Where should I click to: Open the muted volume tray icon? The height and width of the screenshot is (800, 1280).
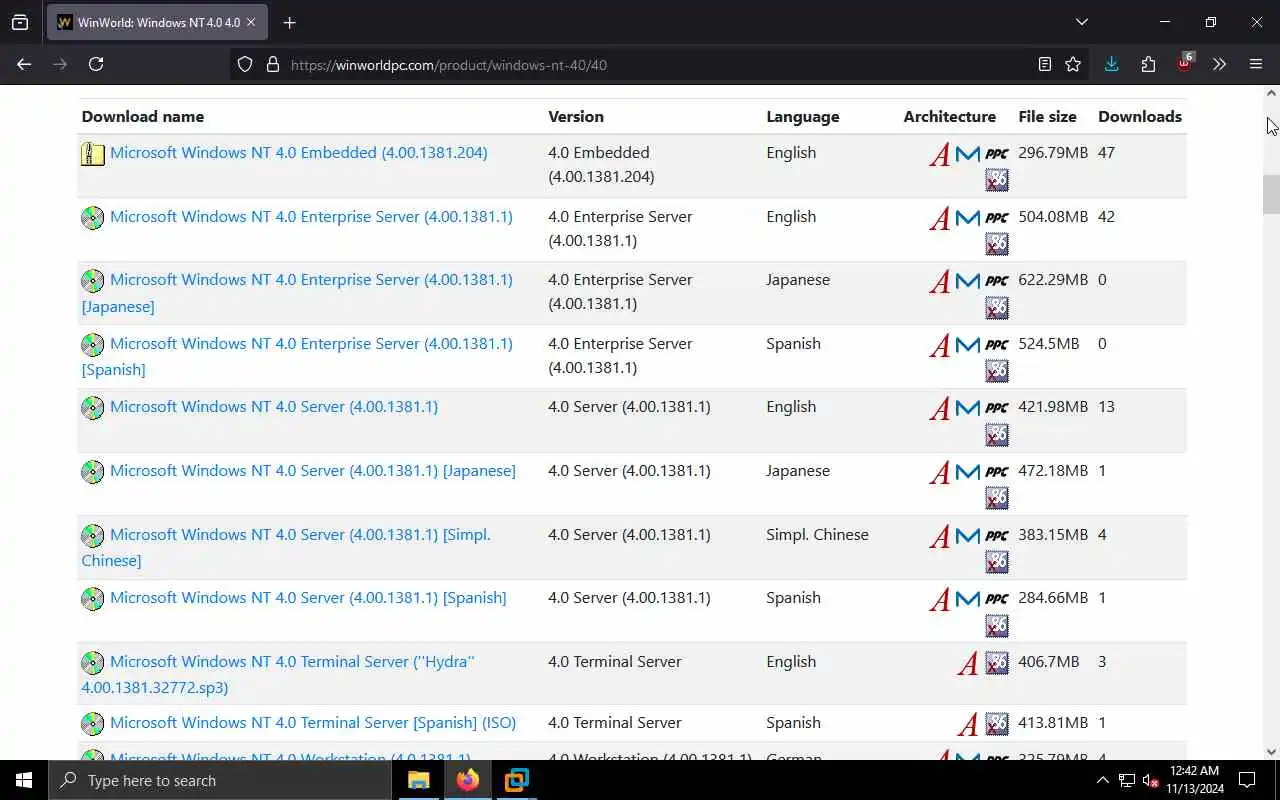[1151, 780]
